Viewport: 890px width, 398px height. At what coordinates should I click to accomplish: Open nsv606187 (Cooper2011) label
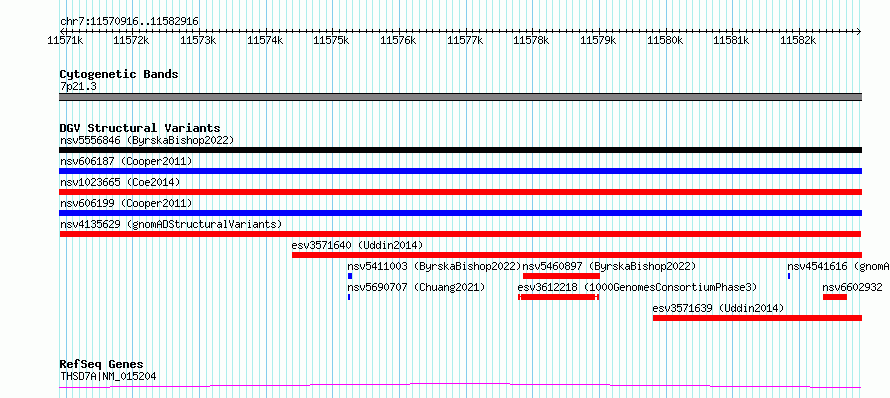(x=126, y=161)
